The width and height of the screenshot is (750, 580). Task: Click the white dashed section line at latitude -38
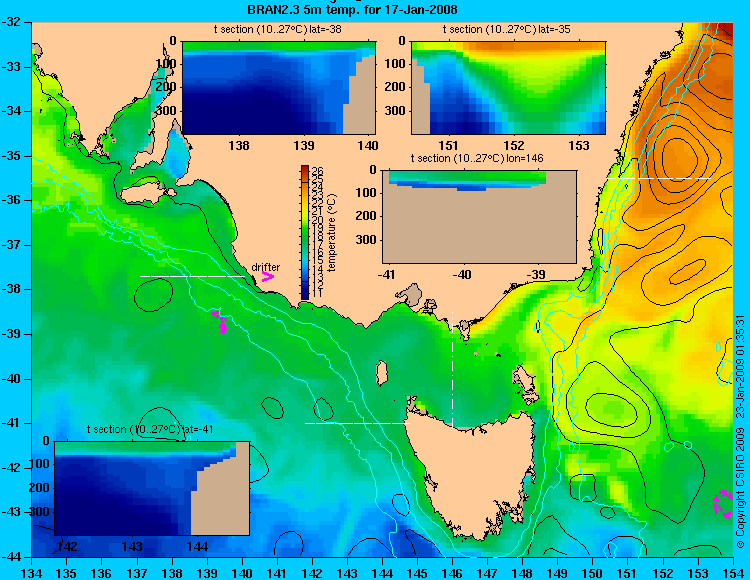[x=193, y=276]
